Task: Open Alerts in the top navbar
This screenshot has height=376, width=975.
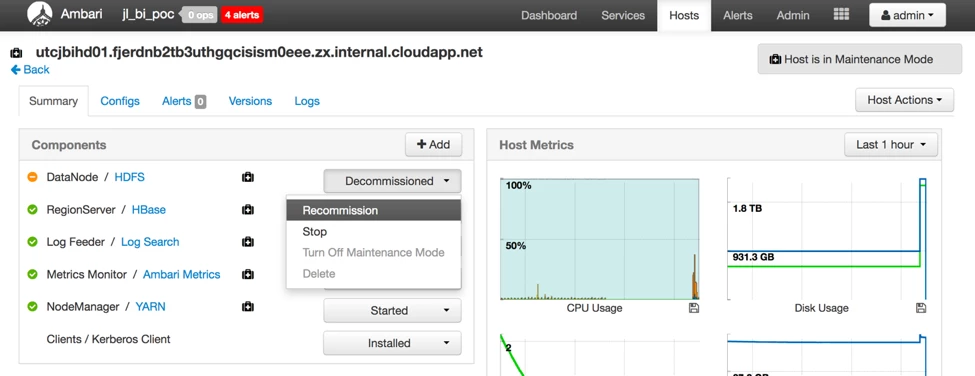Action: [x=737, y=16]
